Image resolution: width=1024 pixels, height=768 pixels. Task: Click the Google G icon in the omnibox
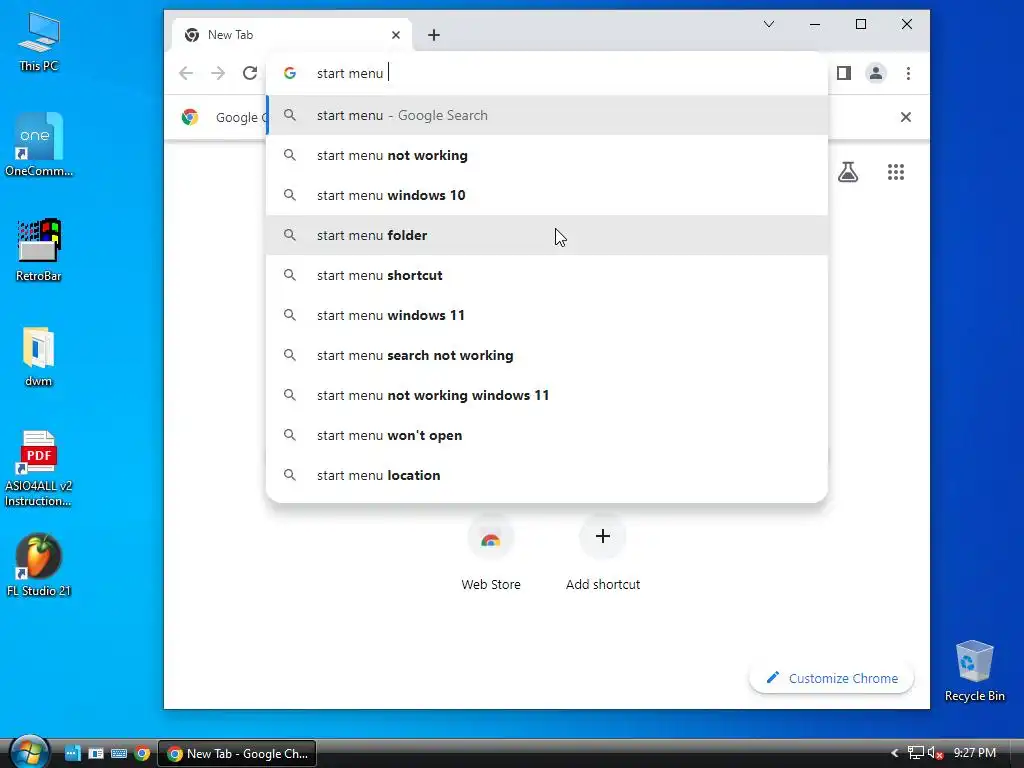290,73
